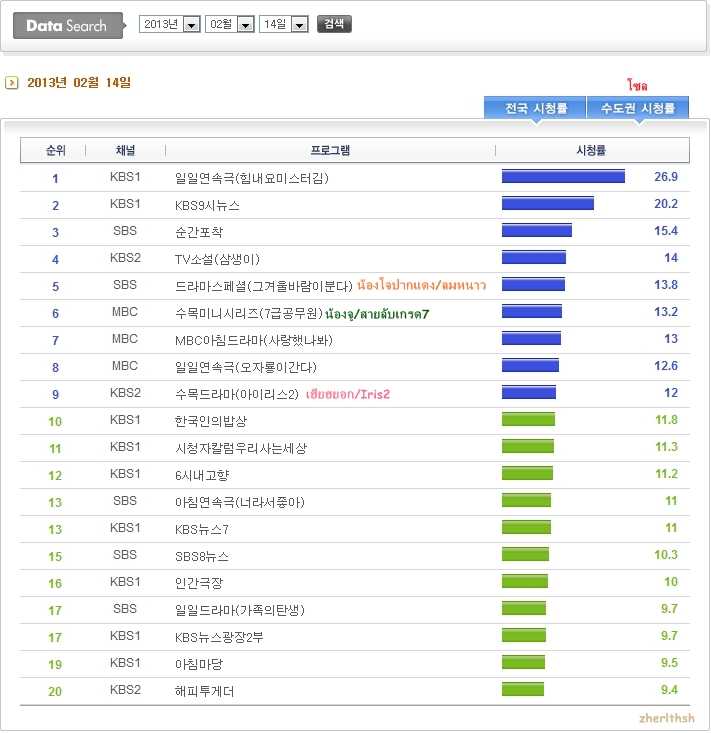Click the 11.8 rating value
The height and width of the screenshot is (733, 711).
tap(666, 420)
